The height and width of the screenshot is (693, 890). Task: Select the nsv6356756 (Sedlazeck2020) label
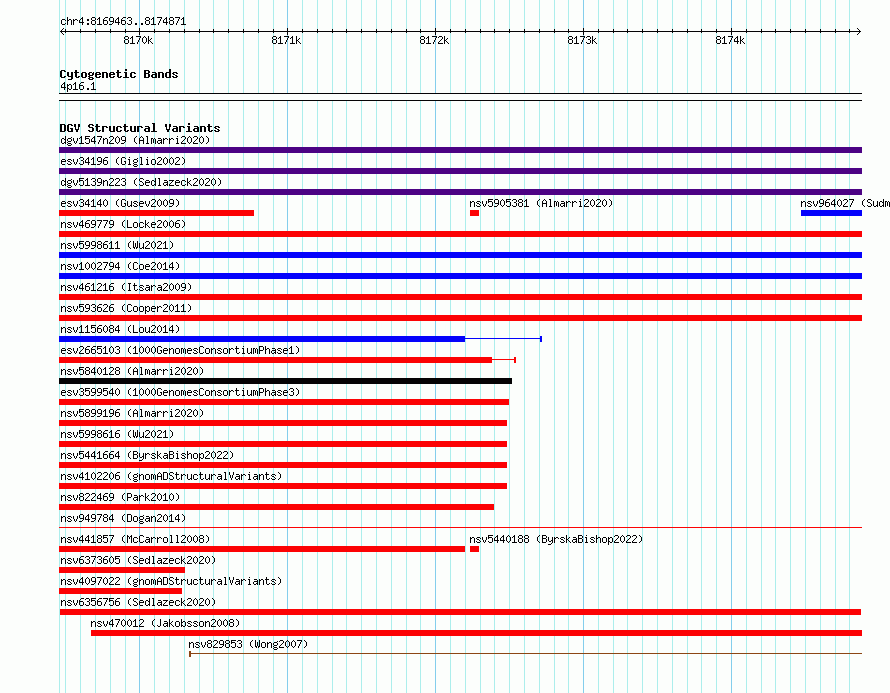138,602
